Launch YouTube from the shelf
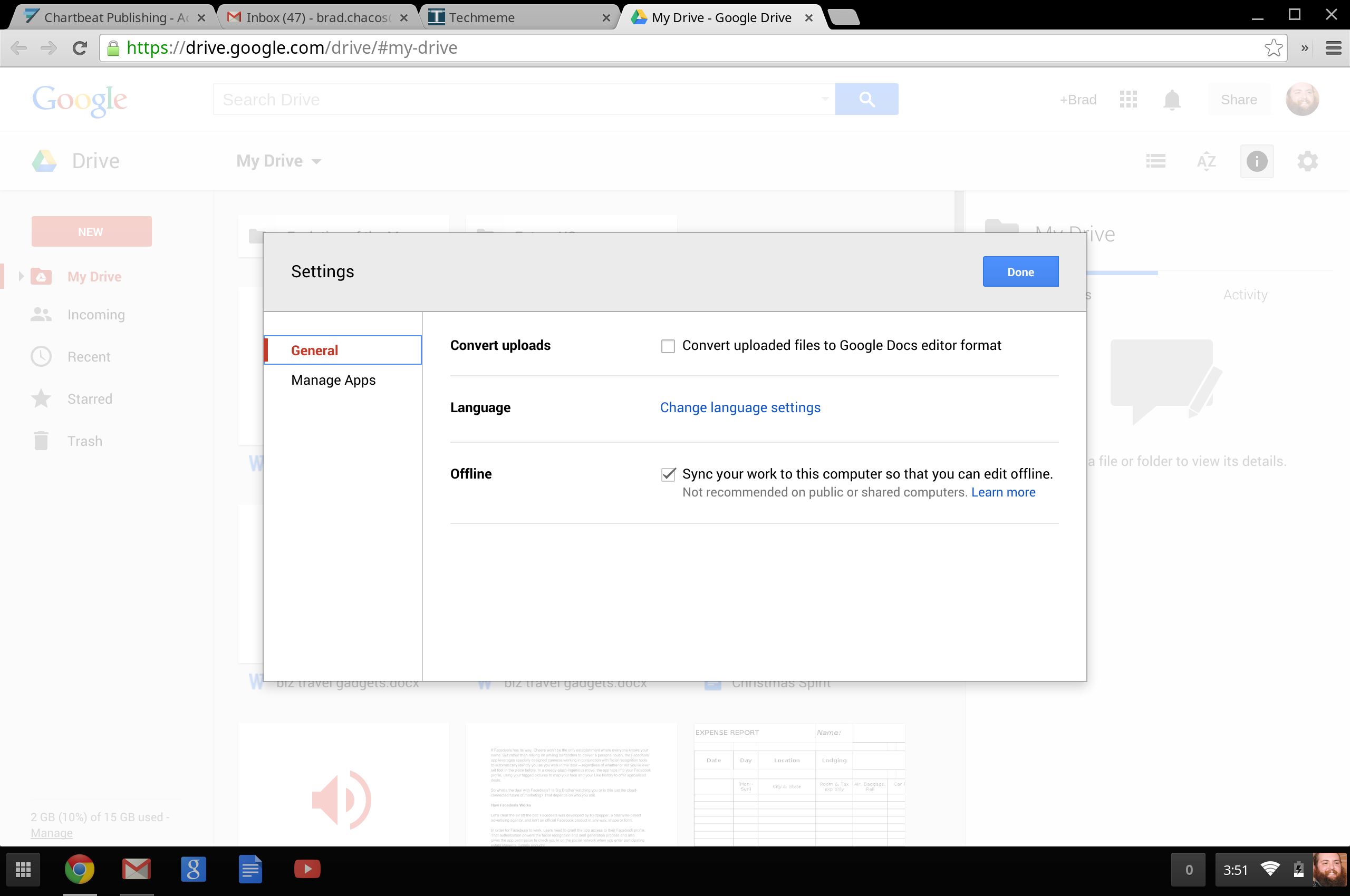This screenshot has height=896, width=1350. click(x=307, y=870)
